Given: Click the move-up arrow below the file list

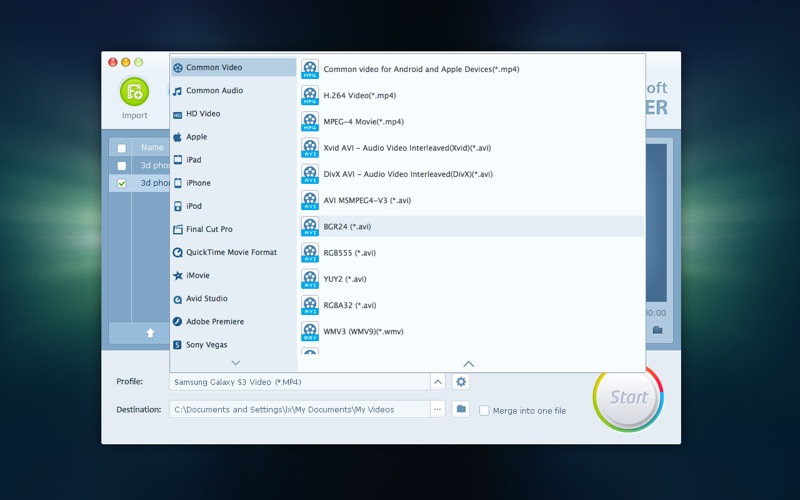Looking at the screenshot, I should (150, 333).
